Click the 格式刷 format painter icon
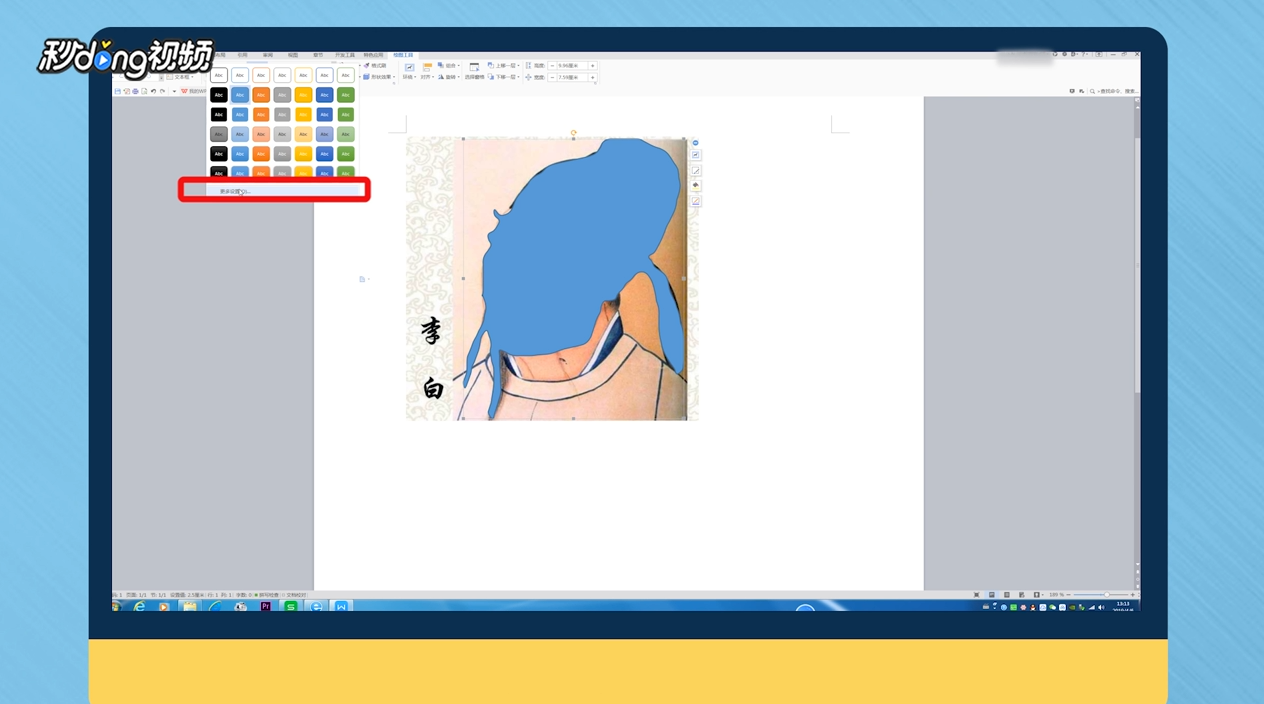This screenshot has width=1264, height=704. [x=375, y=66]
